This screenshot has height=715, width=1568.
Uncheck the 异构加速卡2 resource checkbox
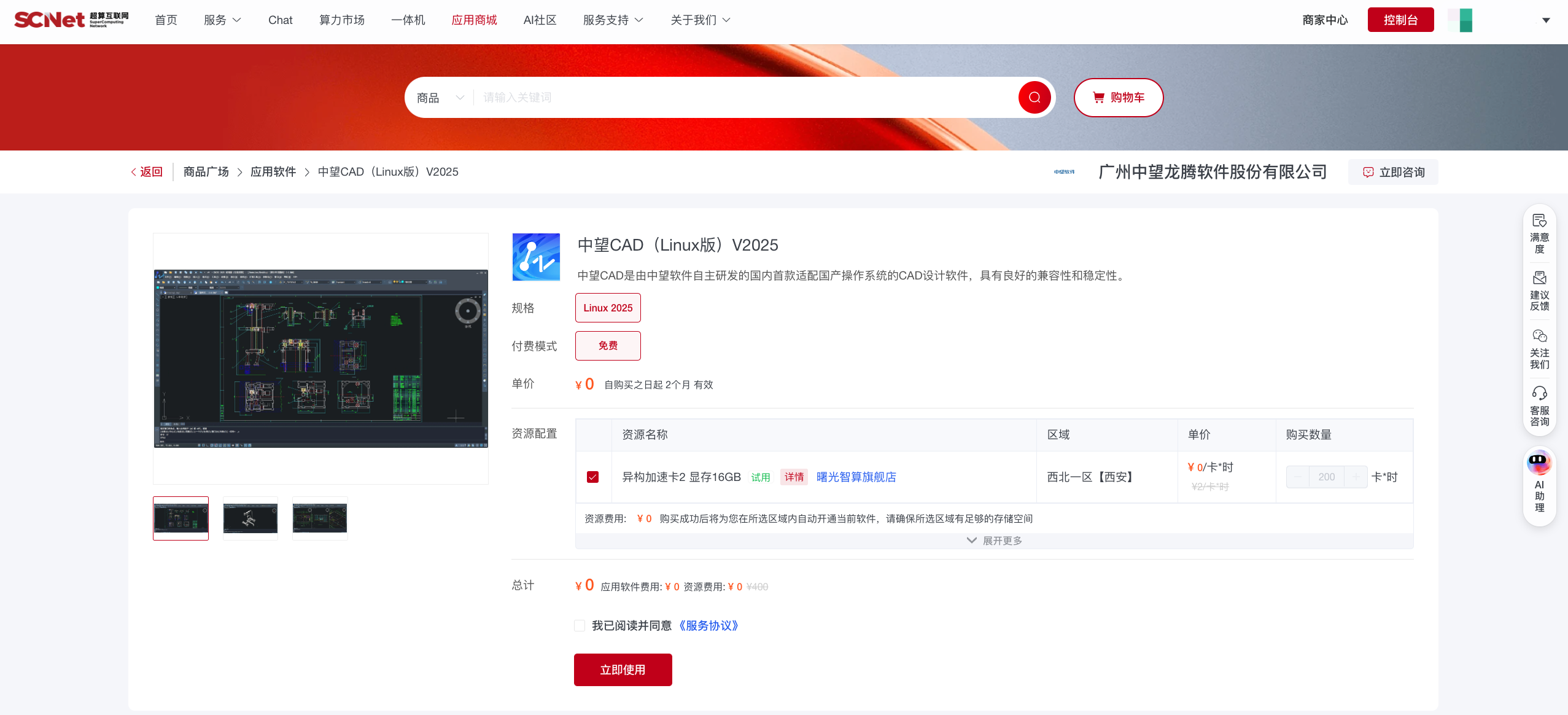[x=592, y=477]
